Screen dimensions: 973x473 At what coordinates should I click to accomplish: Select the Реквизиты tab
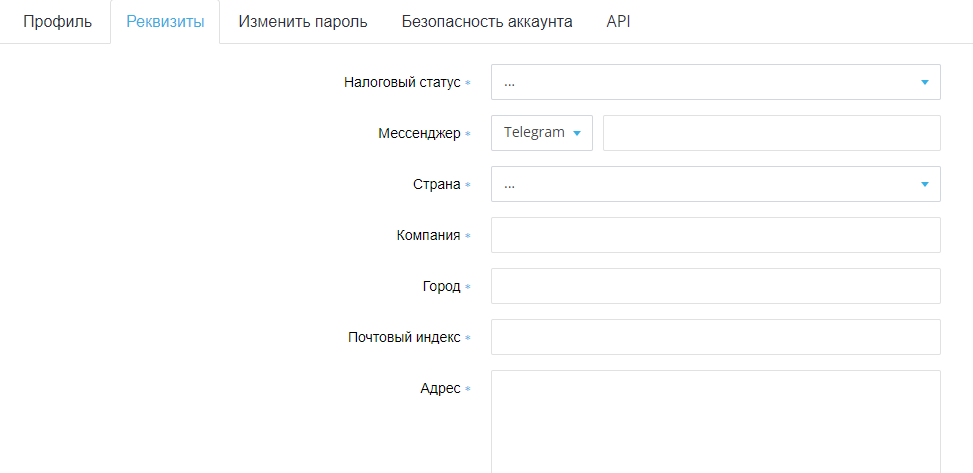pos(165,22)
